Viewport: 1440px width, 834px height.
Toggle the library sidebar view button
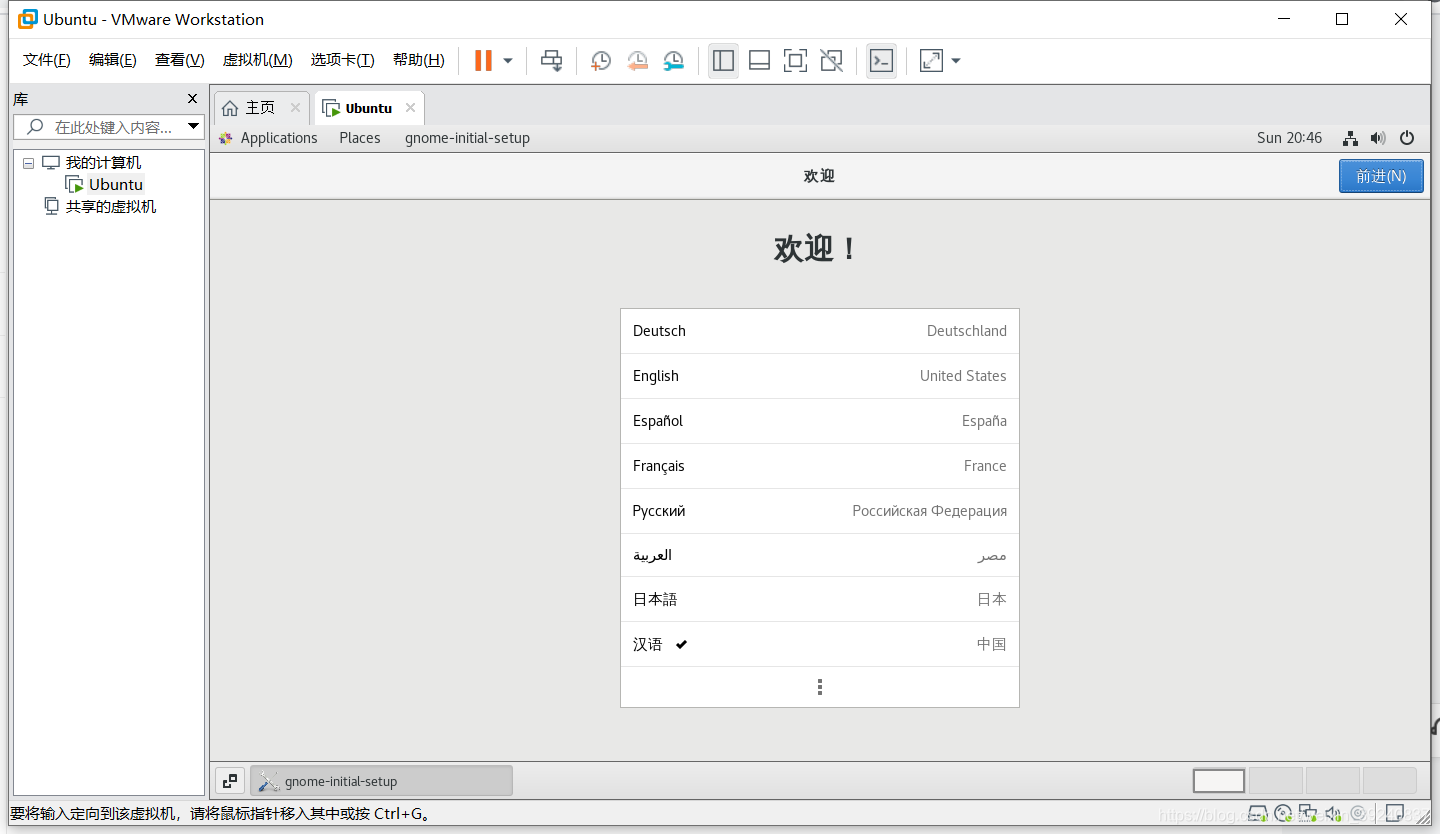723,61
